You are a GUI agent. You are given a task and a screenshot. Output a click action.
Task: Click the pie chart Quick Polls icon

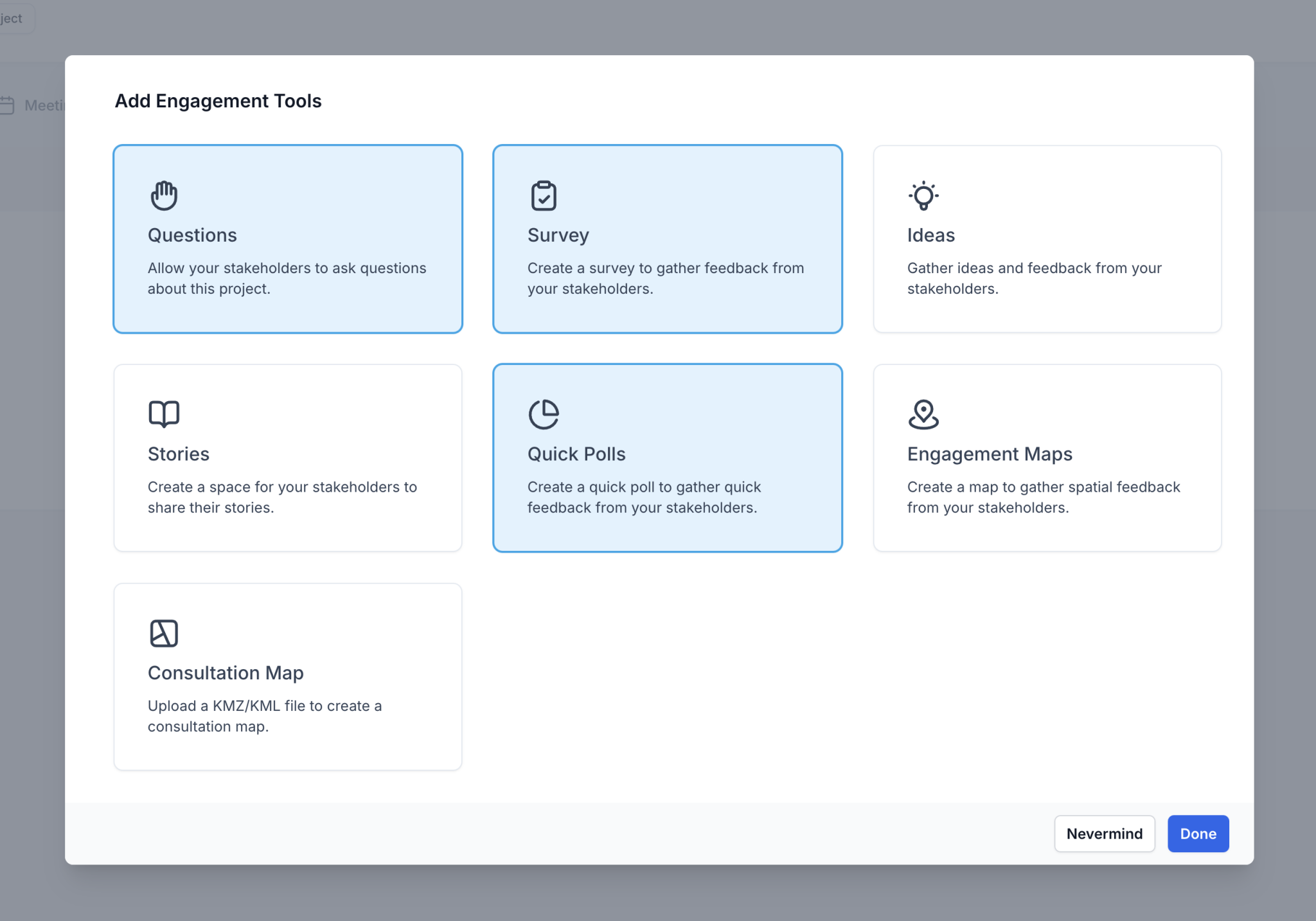point(544,414)
